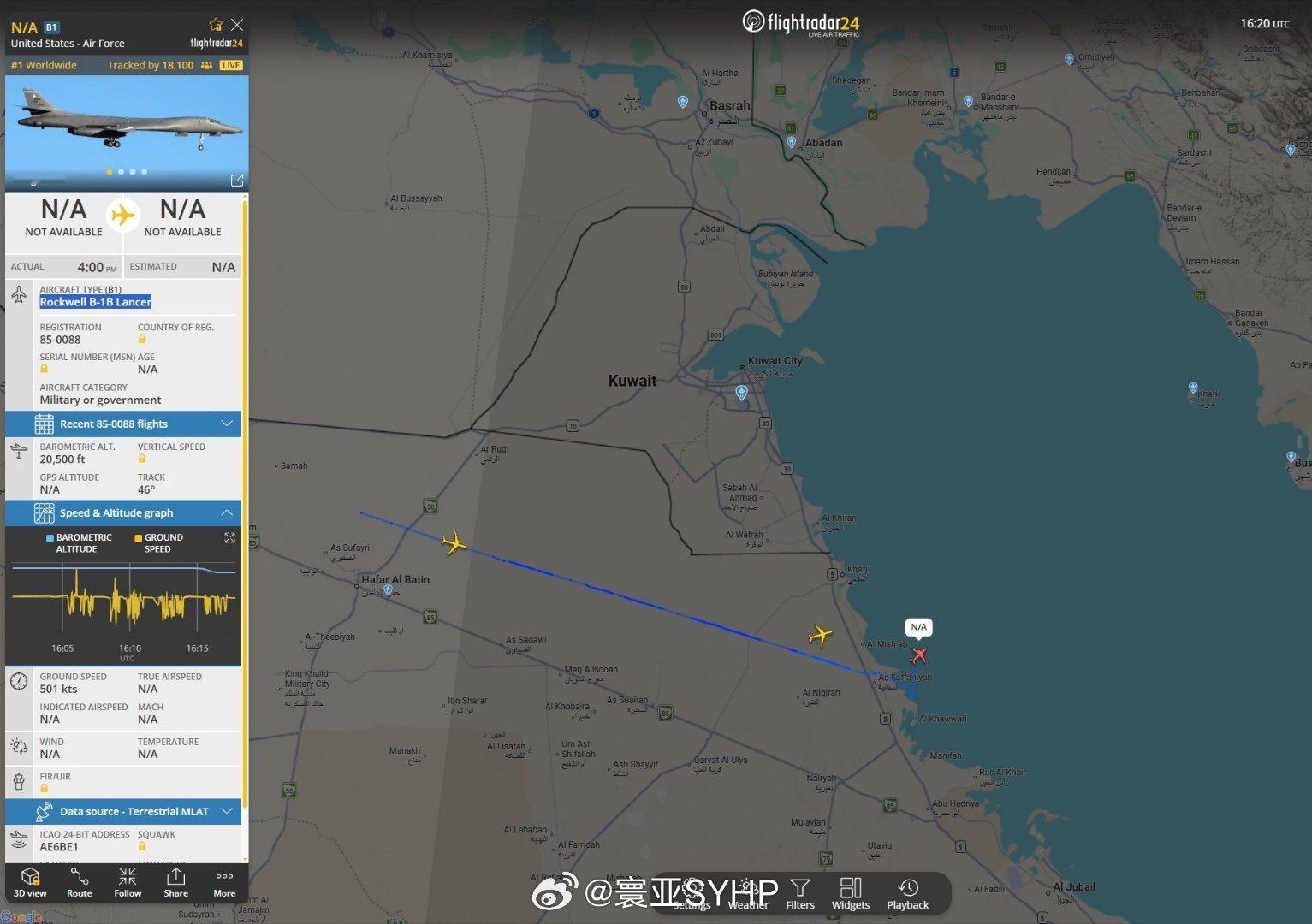Toggle Barometric Altitude graph series
The image size is (1312, 924).
[79, 543]
